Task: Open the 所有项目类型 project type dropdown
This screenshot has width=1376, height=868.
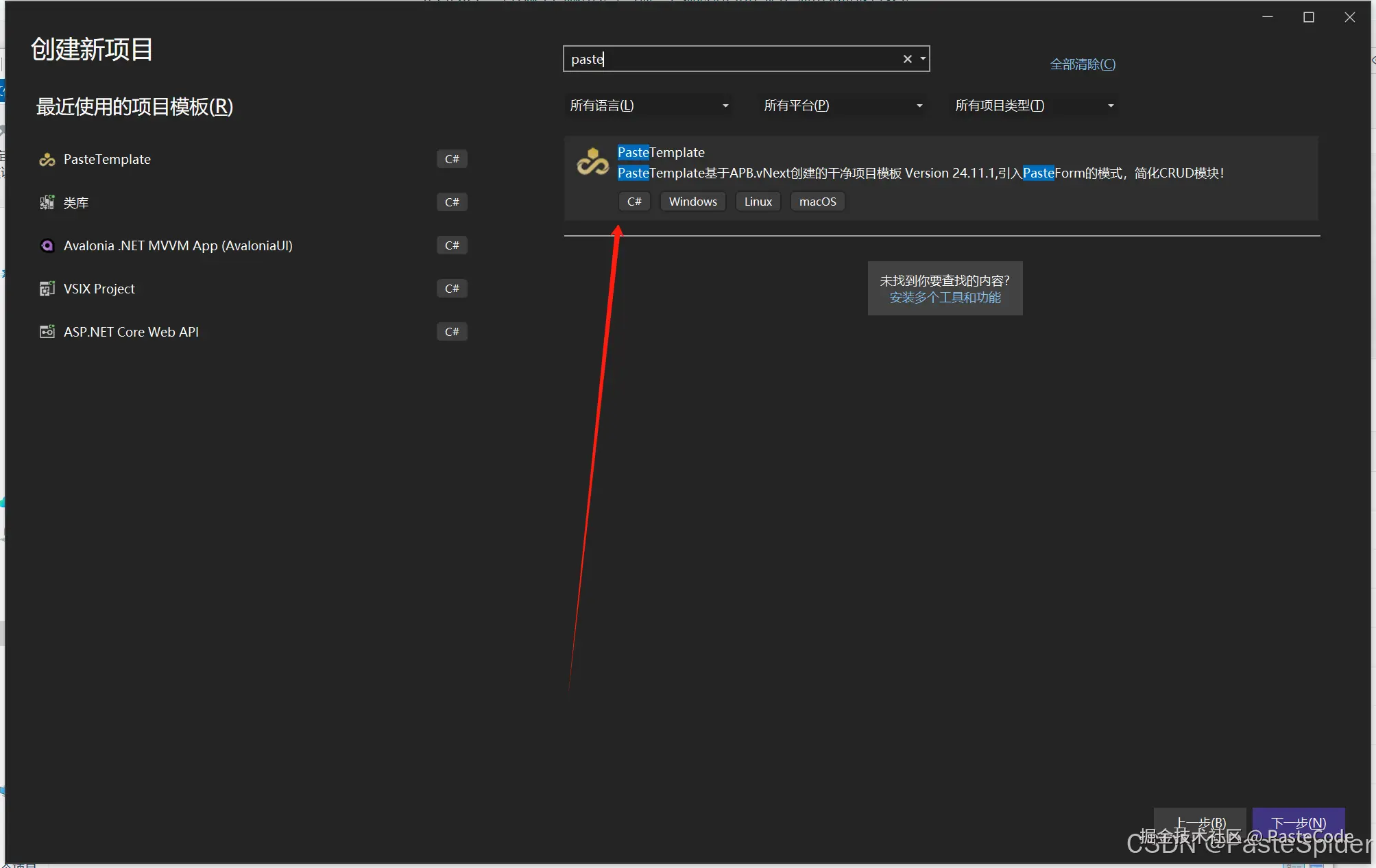Action: 1034,106
